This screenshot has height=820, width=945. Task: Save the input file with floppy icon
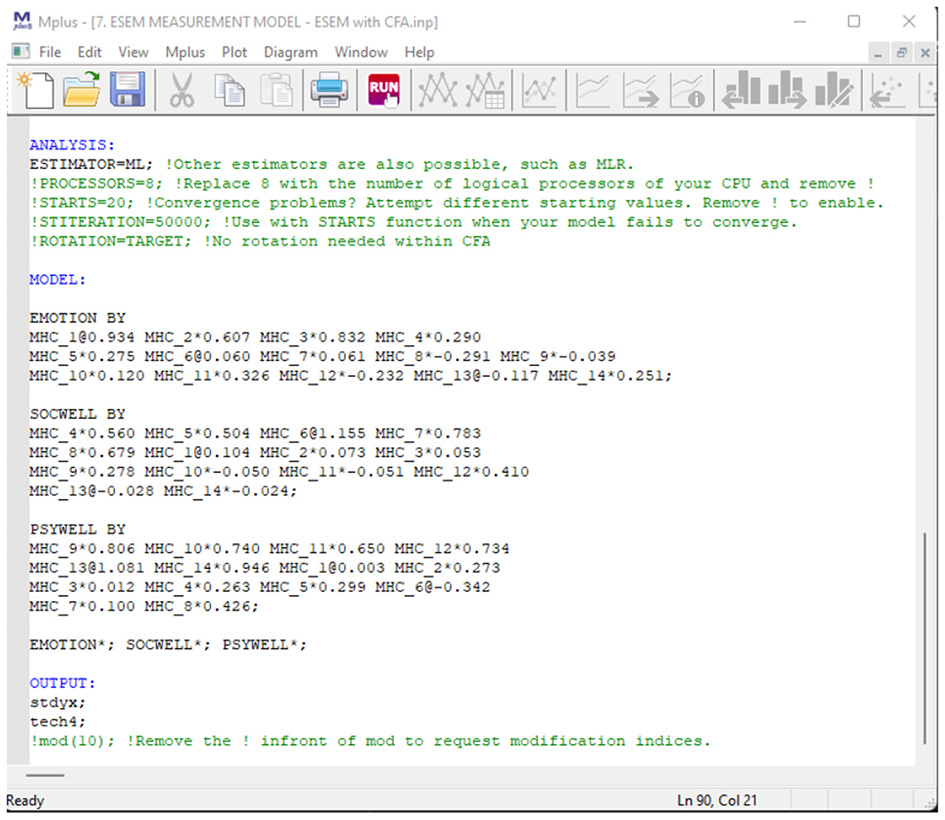point(128,92)
